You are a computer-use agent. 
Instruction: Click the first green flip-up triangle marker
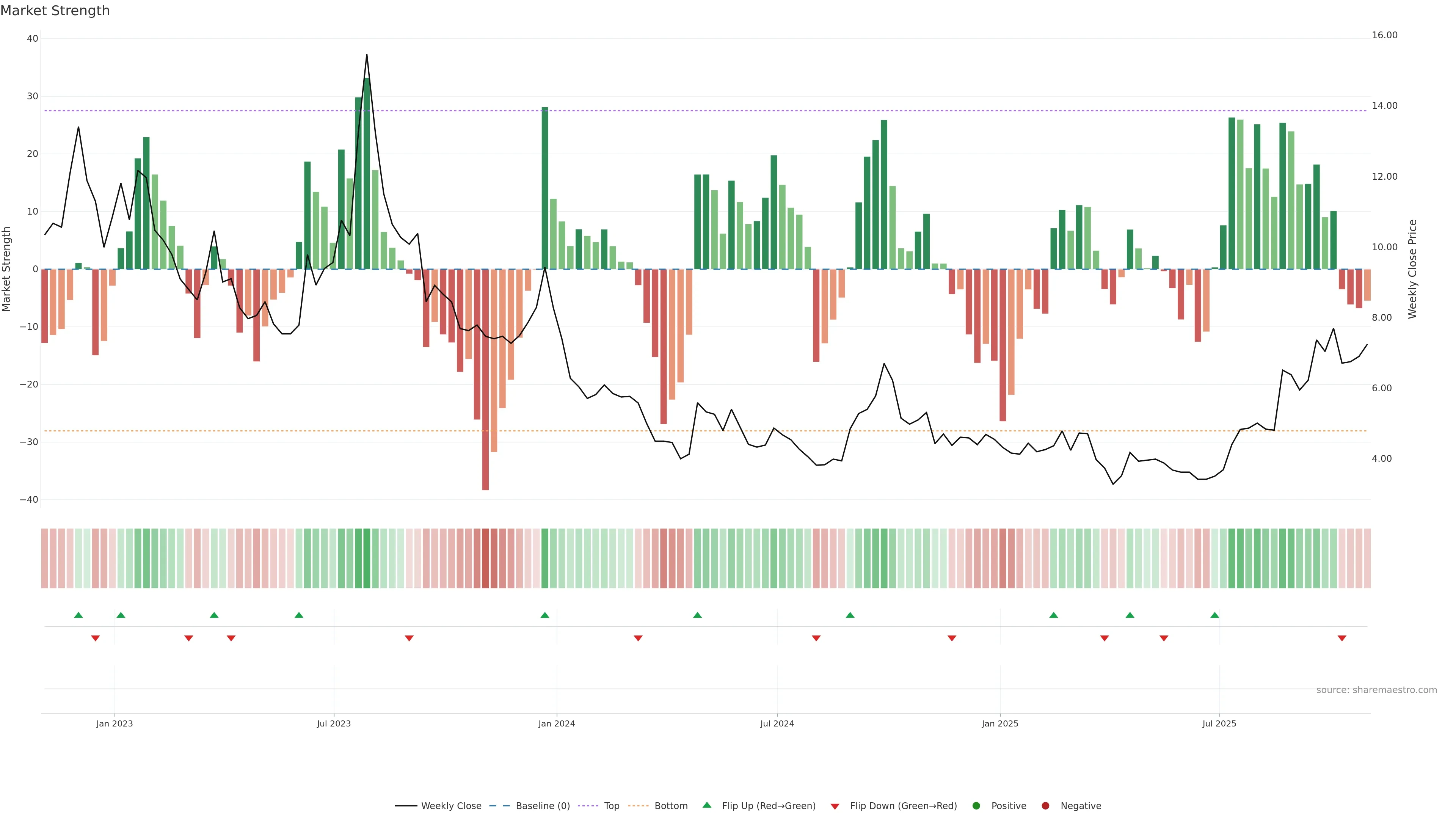pos(78,615)
